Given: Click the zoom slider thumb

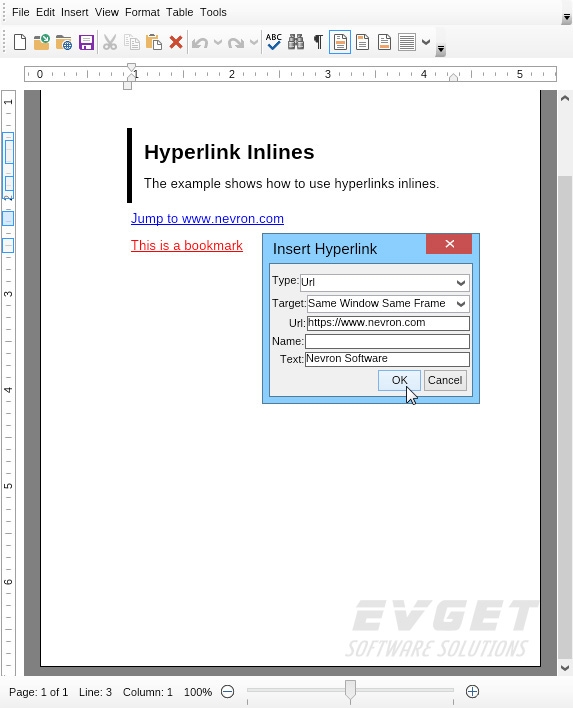Looking at the screenshot, I should (x=350, y=689).
